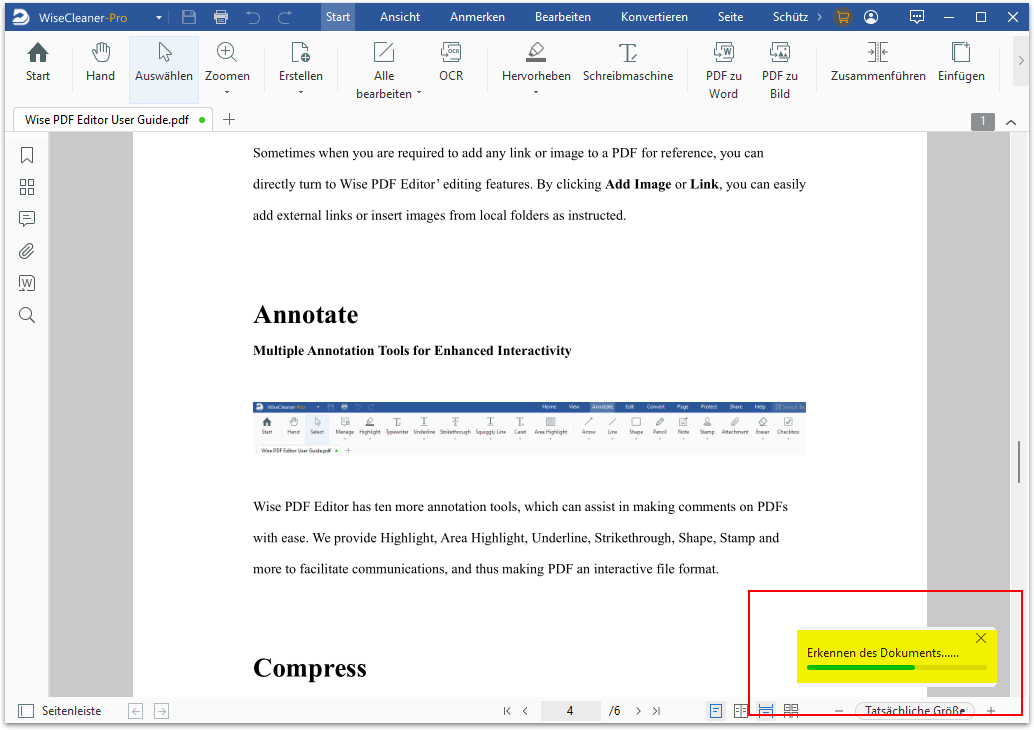Click the OCR recognition progress bar
Image resolution: width=1034 pixels, height=730 pixels.
click(896, 667)
